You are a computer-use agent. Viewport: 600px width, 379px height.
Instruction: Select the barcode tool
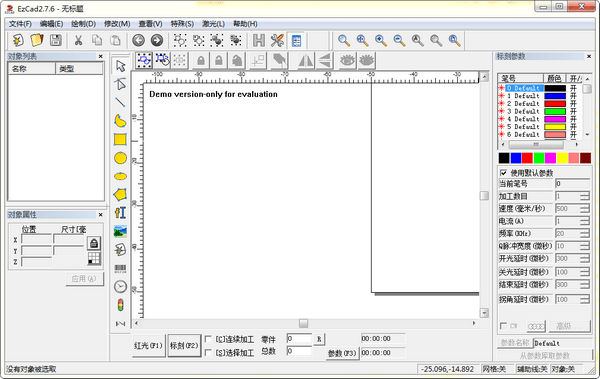tap(120, 268)
